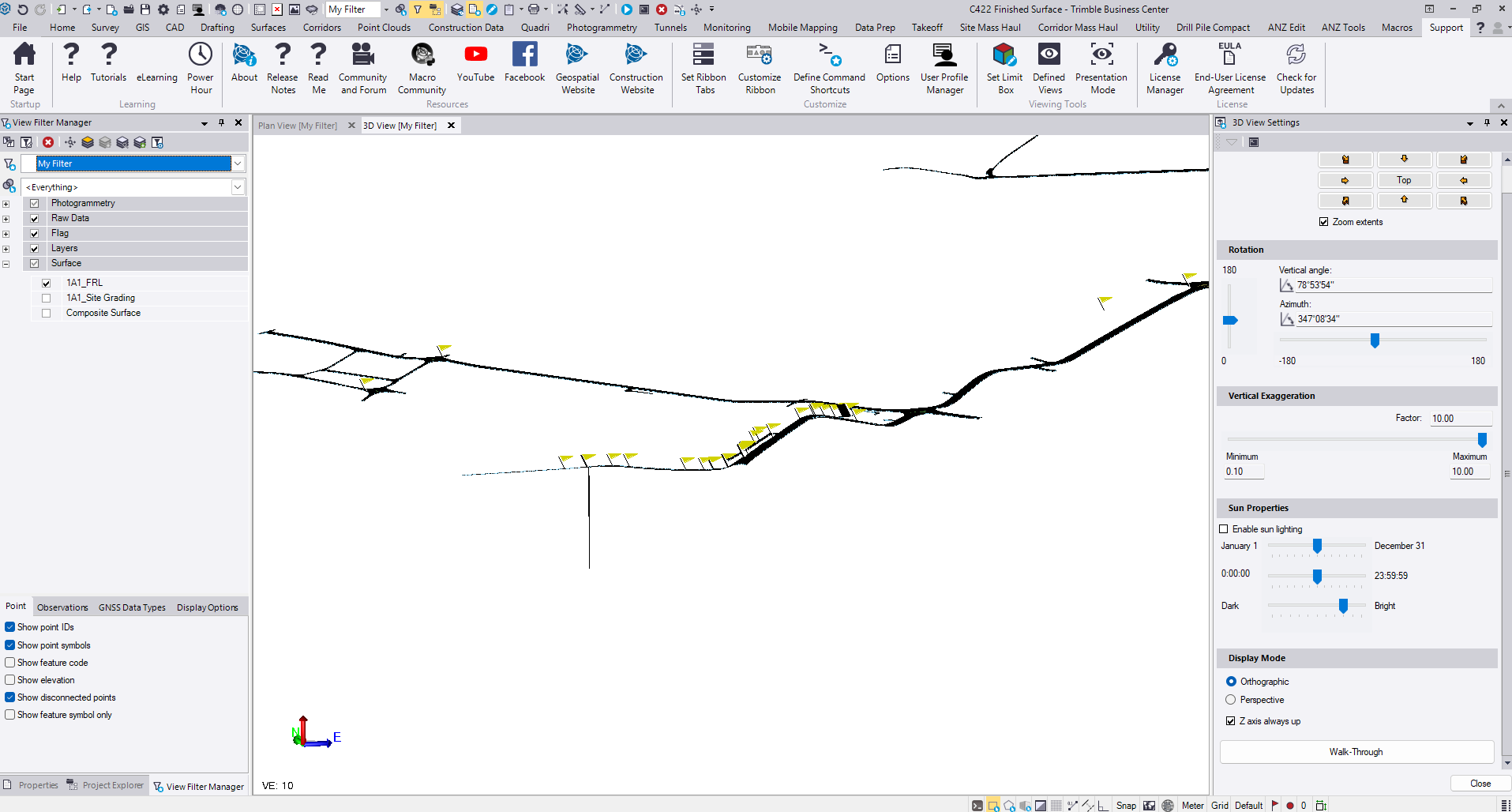The width and height of the screenshot is (1512, 812).
Task: Activate the Set Limit Box tool
Action: tap(1004, 69)
